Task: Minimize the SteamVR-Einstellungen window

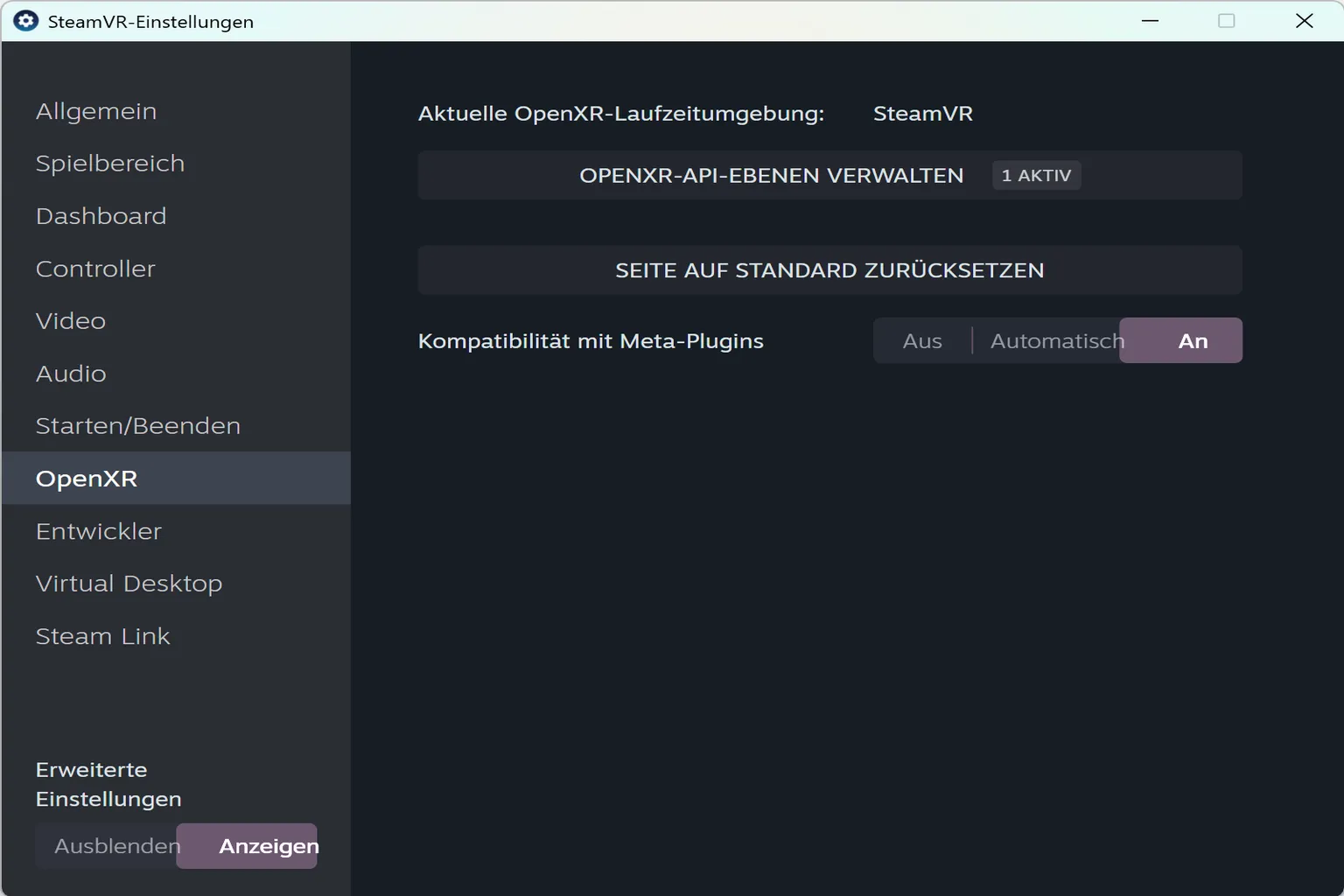Action: (1151, 21)
